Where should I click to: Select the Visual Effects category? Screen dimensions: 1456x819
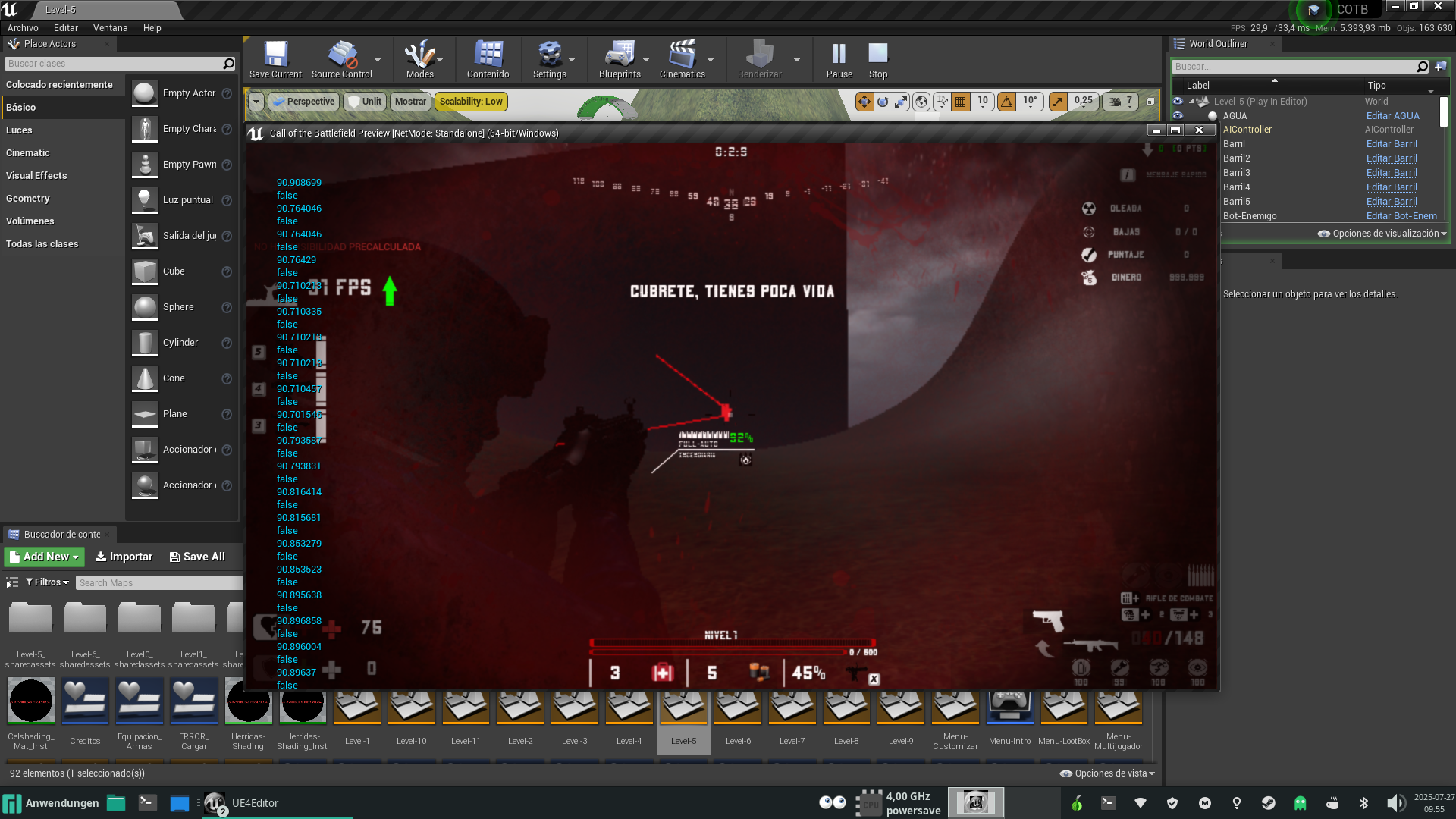coord(62,176)
